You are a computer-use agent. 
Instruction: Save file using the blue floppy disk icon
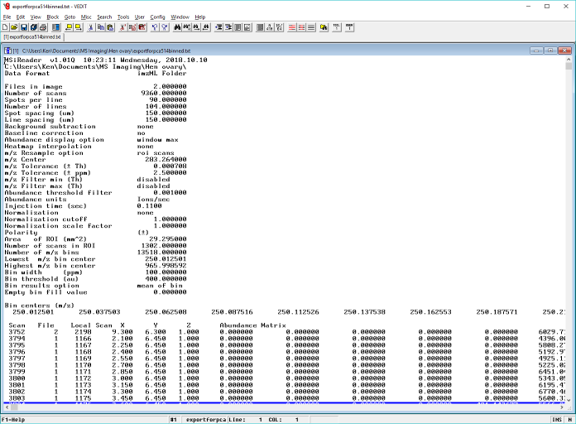click(24, 27)
